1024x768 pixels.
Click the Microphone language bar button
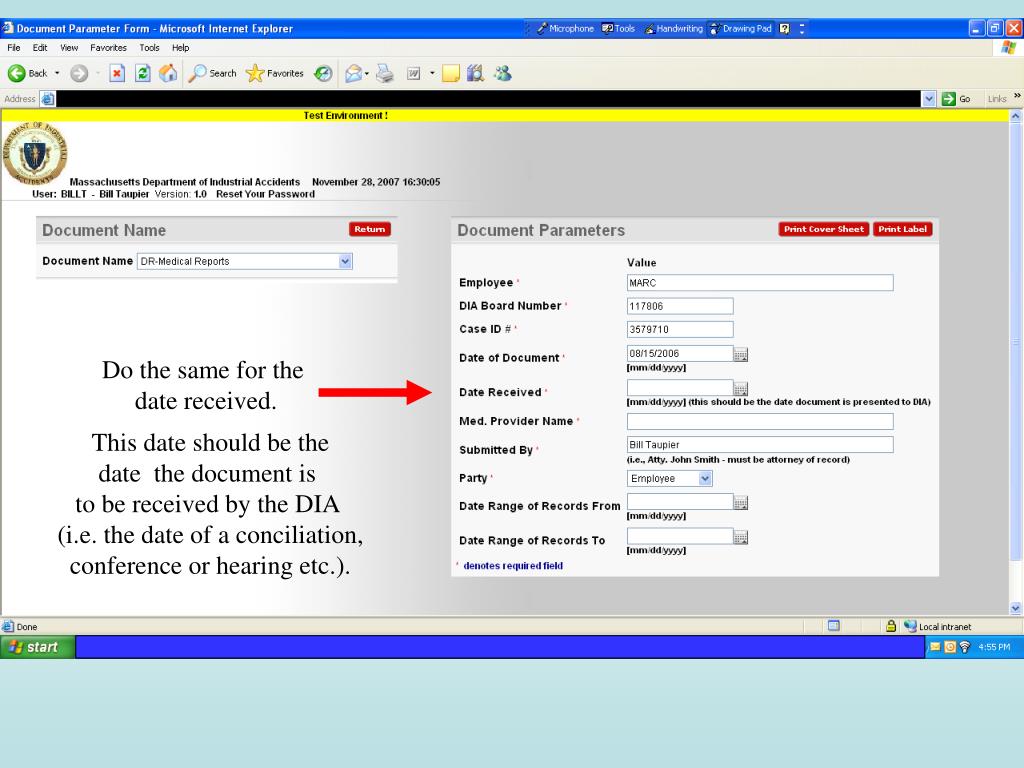pyautogui.click(x=566, y=28)
